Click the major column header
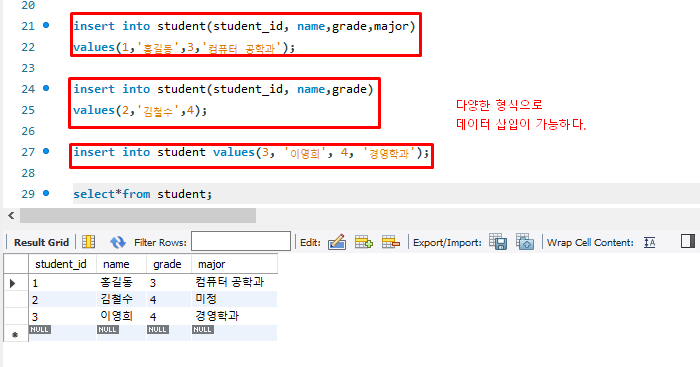700x367 pixels. [x=234, y=264]
